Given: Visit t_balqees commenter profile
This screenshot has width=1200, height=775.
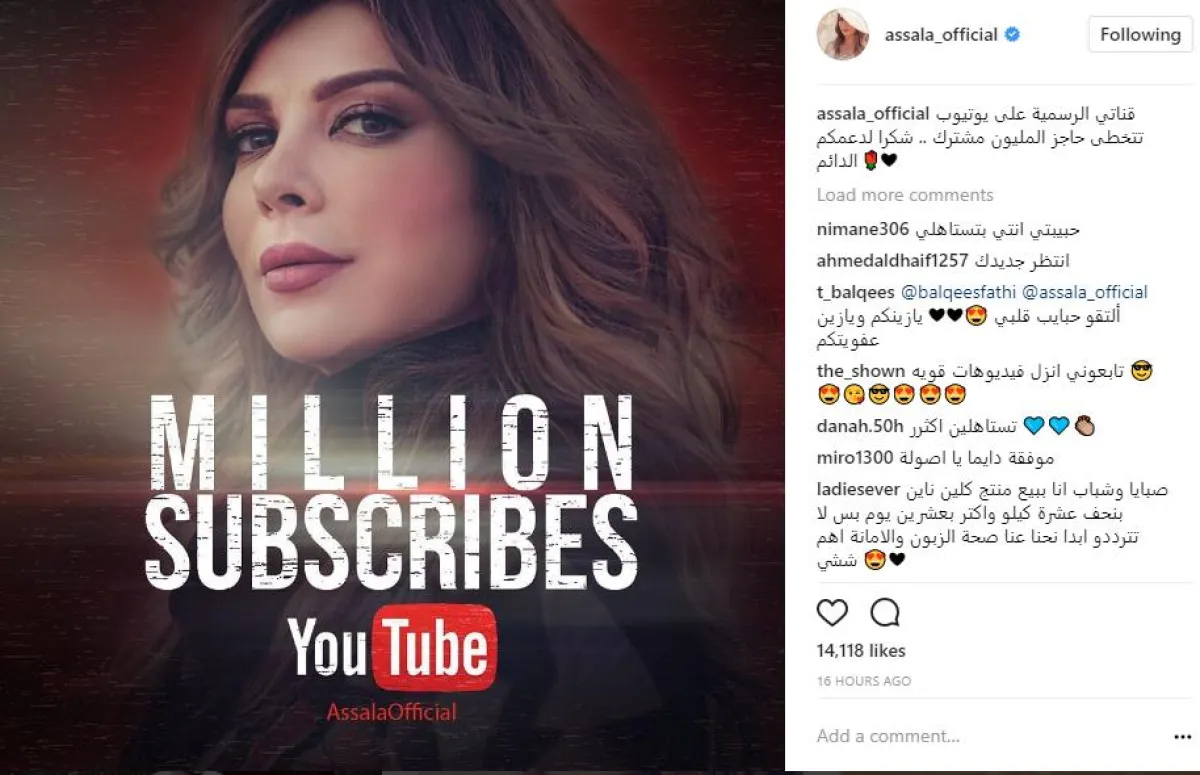Looking at the screenshot, I should point(857,293).
